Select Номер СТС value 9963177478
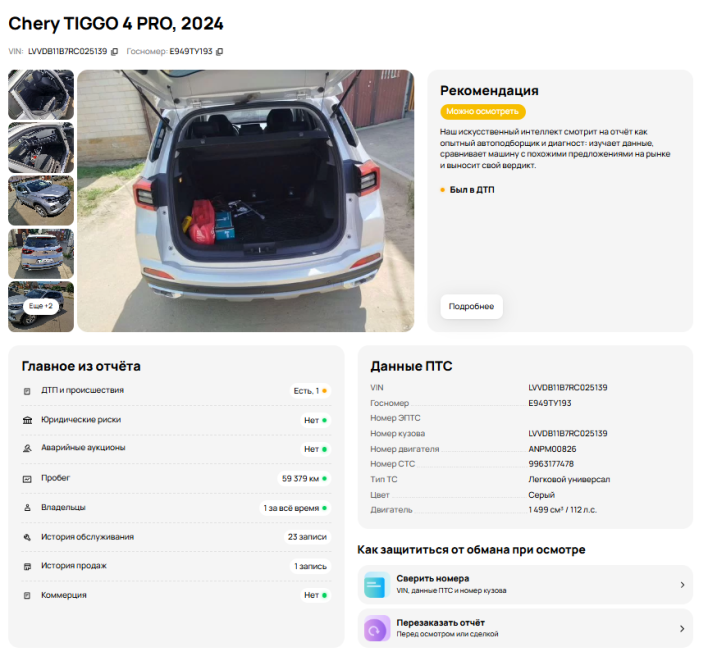 [x=551, y=464]
